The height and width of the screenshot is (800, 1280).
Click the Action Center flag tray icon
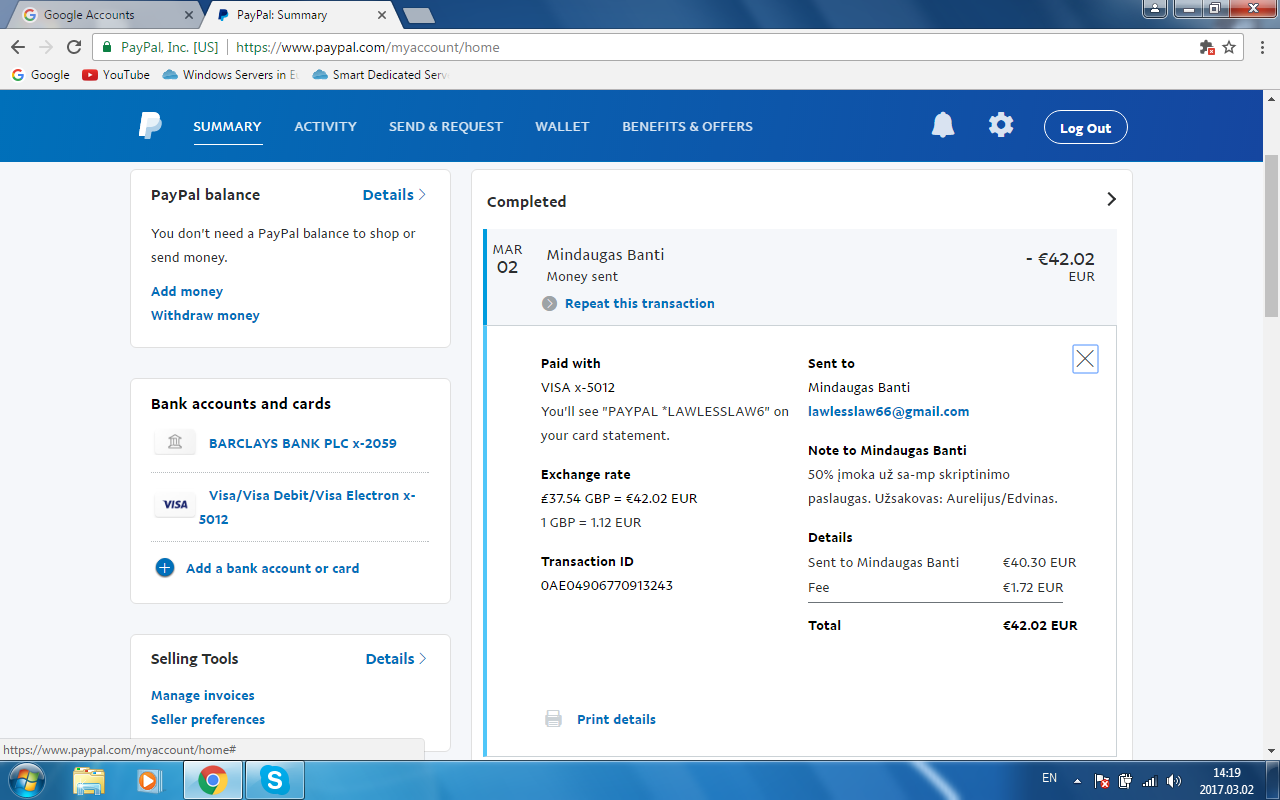1102,781
